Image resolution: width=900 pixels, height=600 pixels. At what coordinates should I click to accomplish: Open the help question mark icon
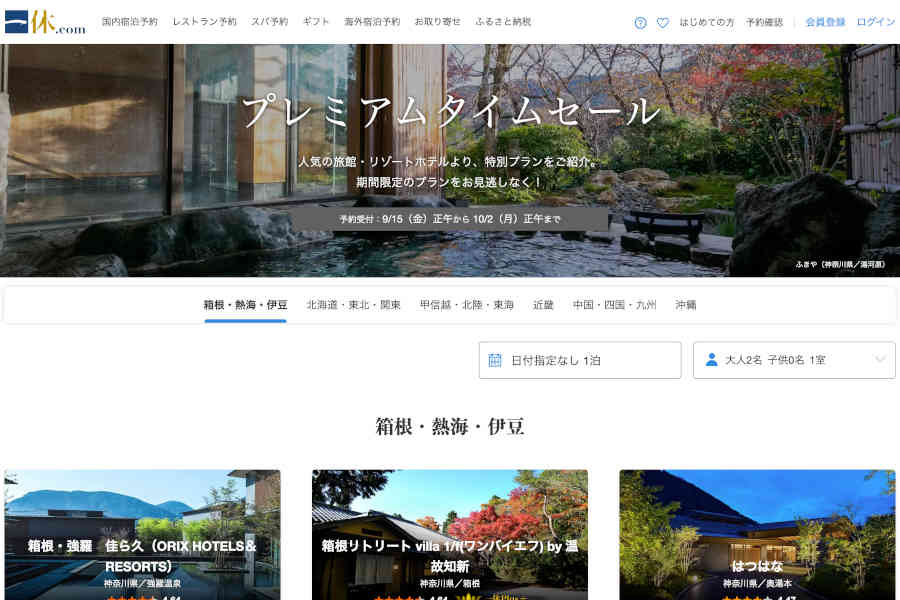[641, 23]
